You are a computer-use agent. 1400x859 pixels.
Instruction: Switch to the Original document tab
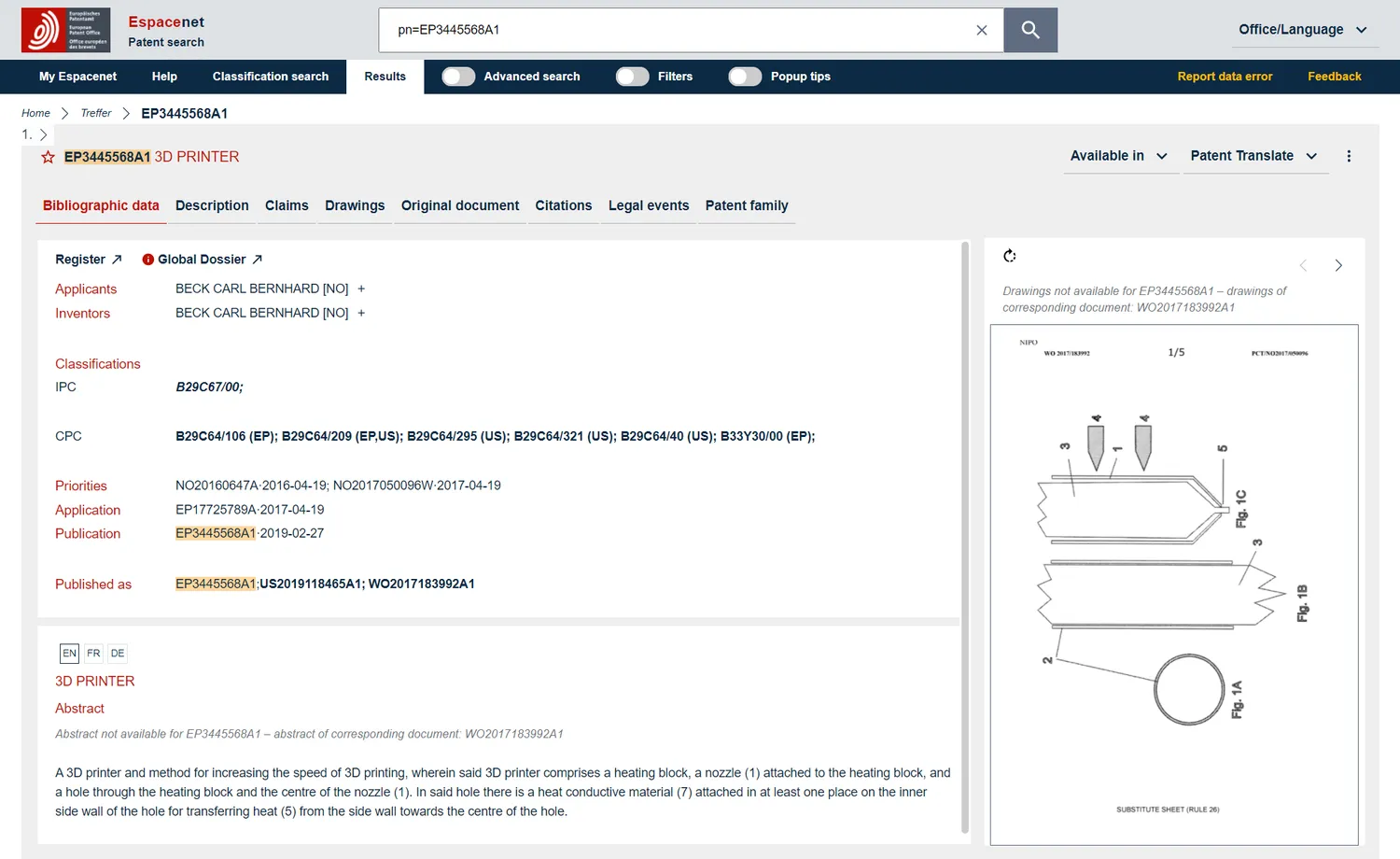pos(460,205)
